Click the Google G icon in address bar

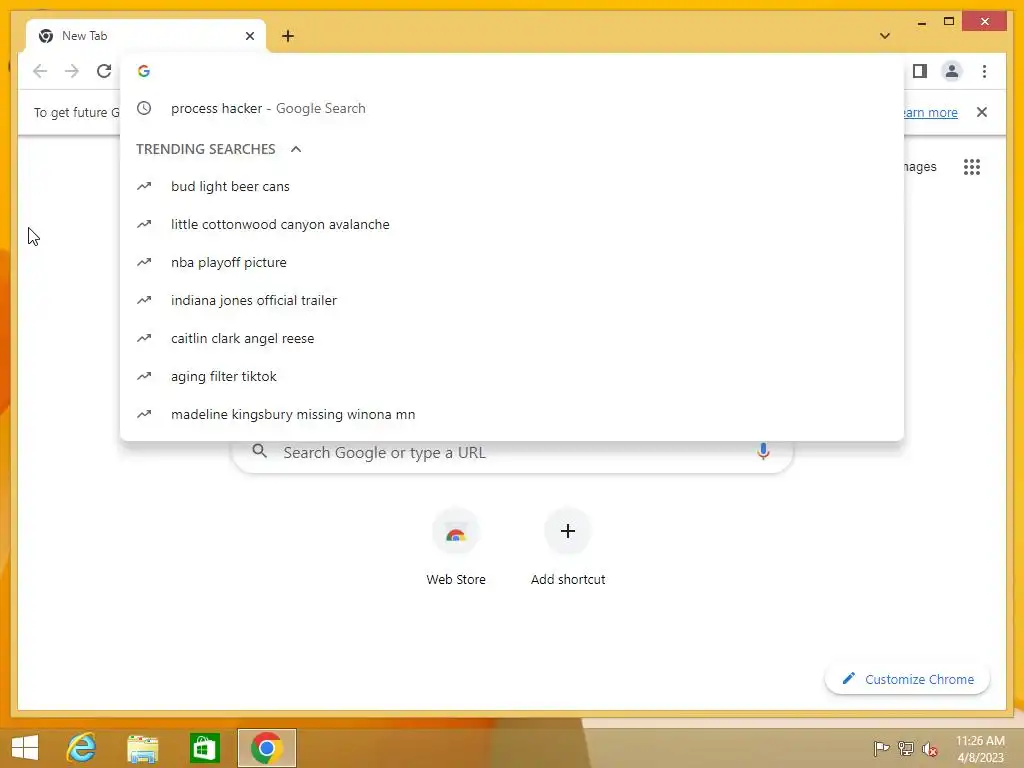[x=144, y=71]
